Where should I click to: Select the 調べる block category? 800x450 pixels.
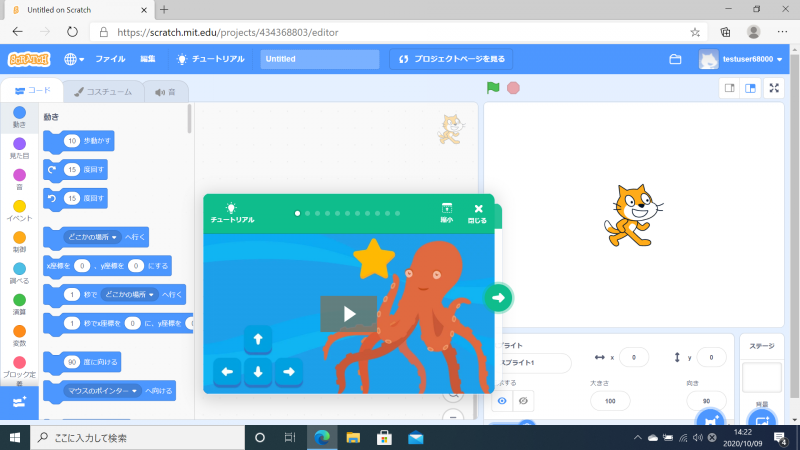click(x=19, y=273)
